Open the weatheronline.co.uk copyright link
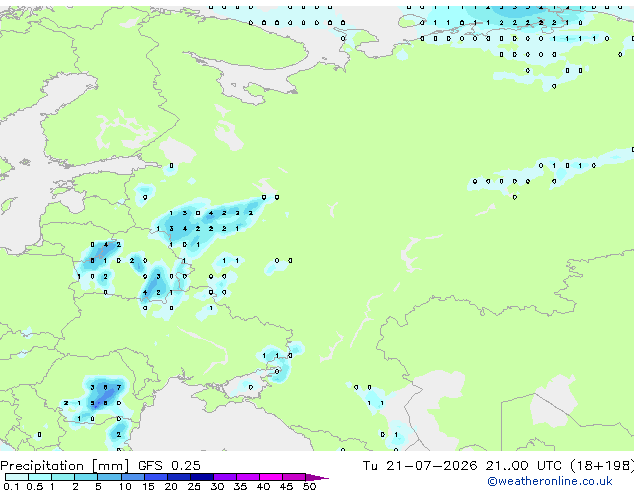The image size is (634, 490). point(550,481)
